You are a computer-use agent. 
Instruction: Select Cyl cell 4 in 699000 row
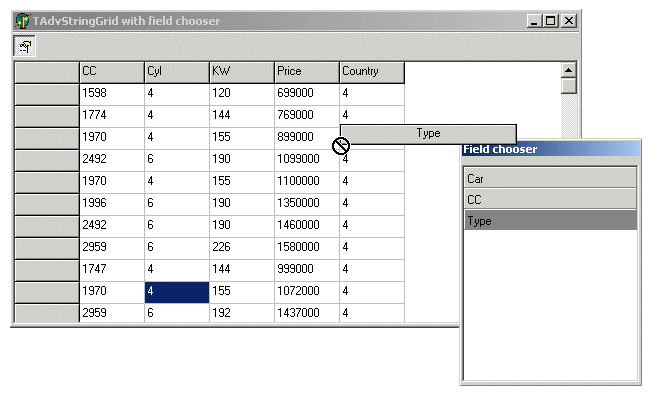[x=177, y=94]
